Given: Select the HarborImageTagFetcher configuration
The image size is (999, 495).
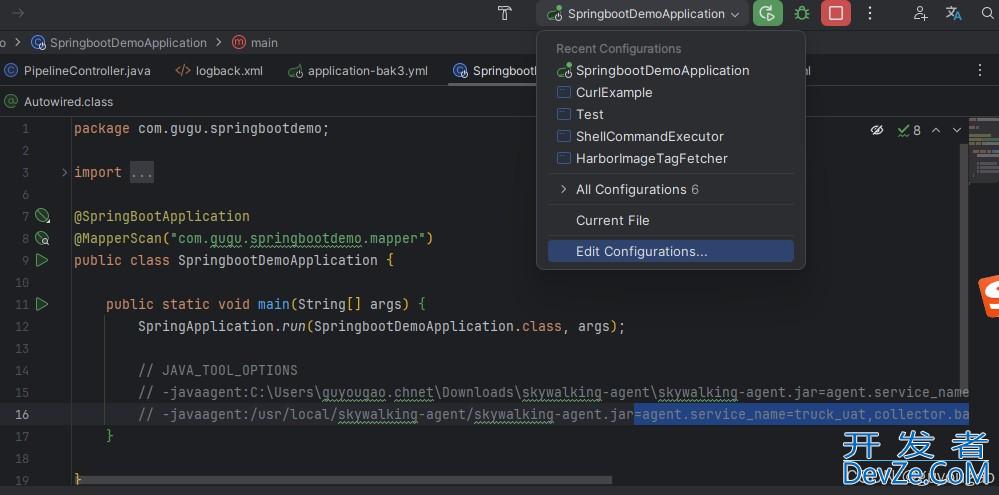Looking at the screenshot, I should coord(671,159).
